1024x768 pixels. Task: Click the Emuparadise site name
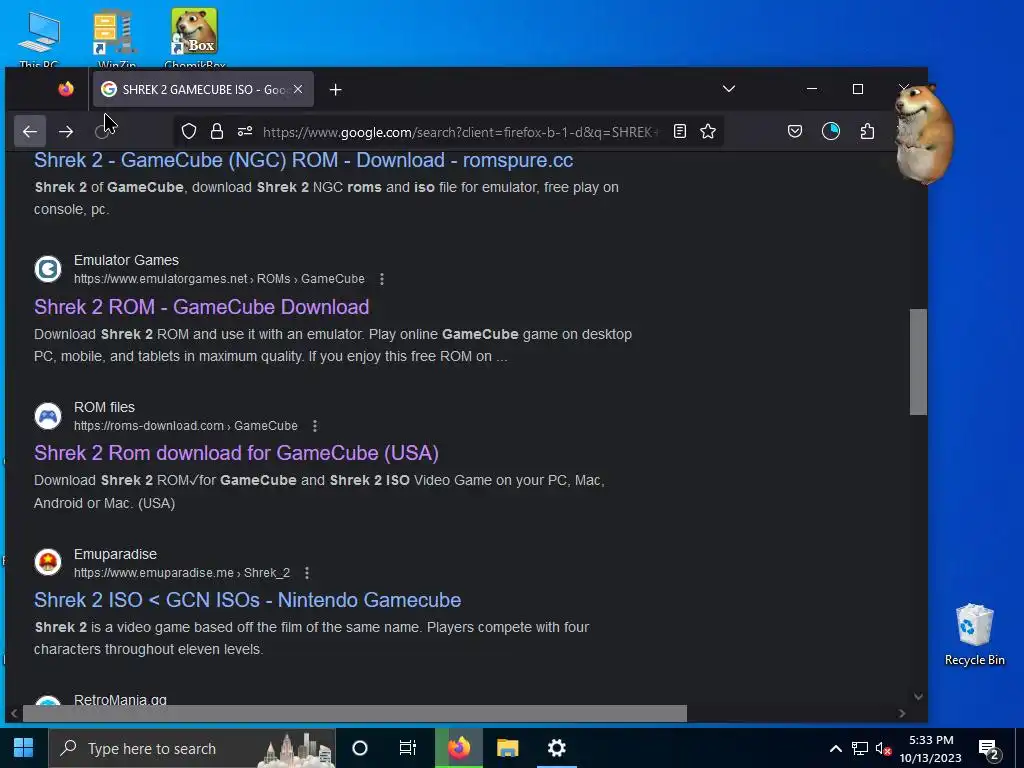115,554
